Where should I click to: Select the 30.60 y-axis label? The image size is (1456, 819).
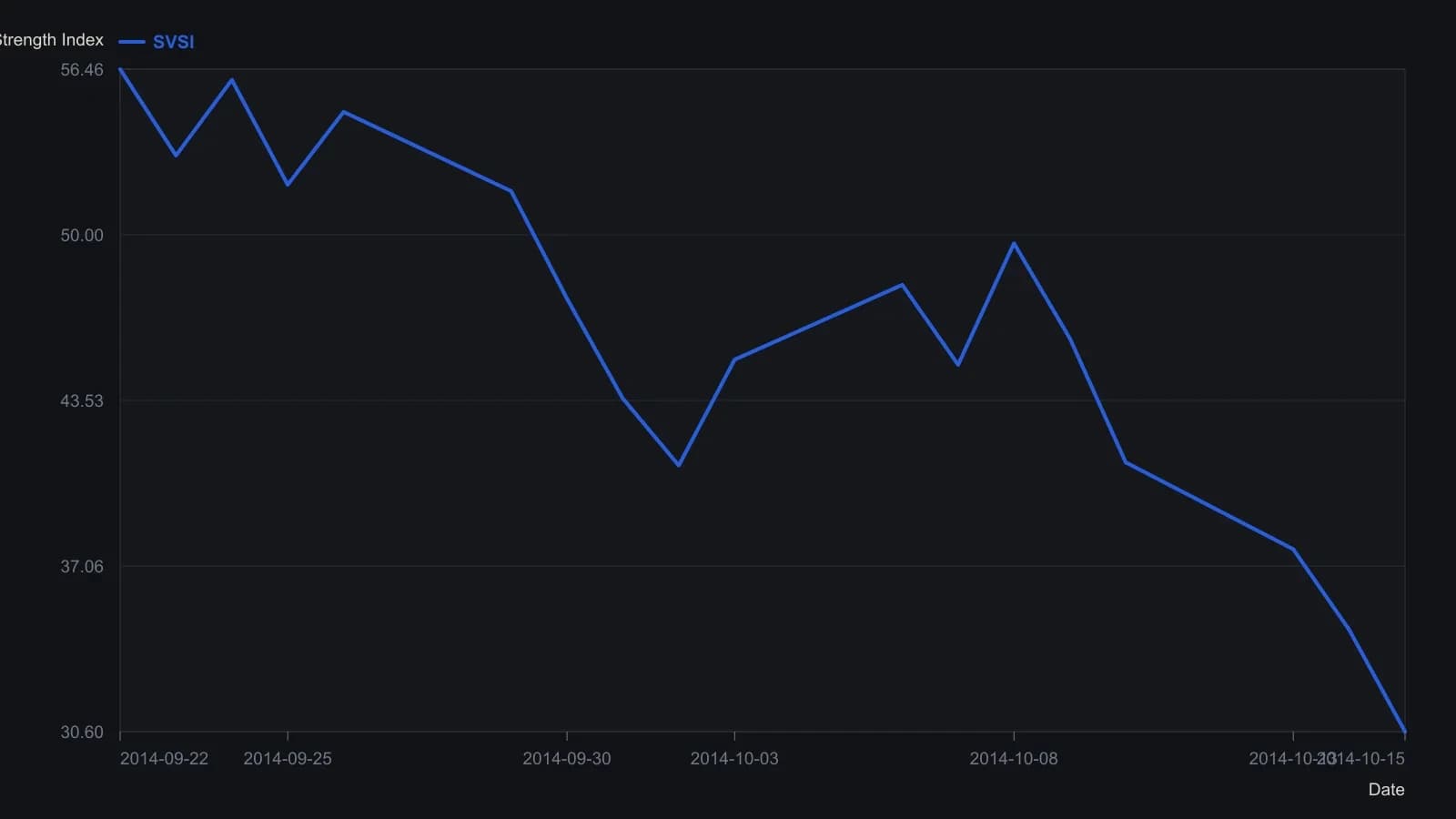click(82, 733)
